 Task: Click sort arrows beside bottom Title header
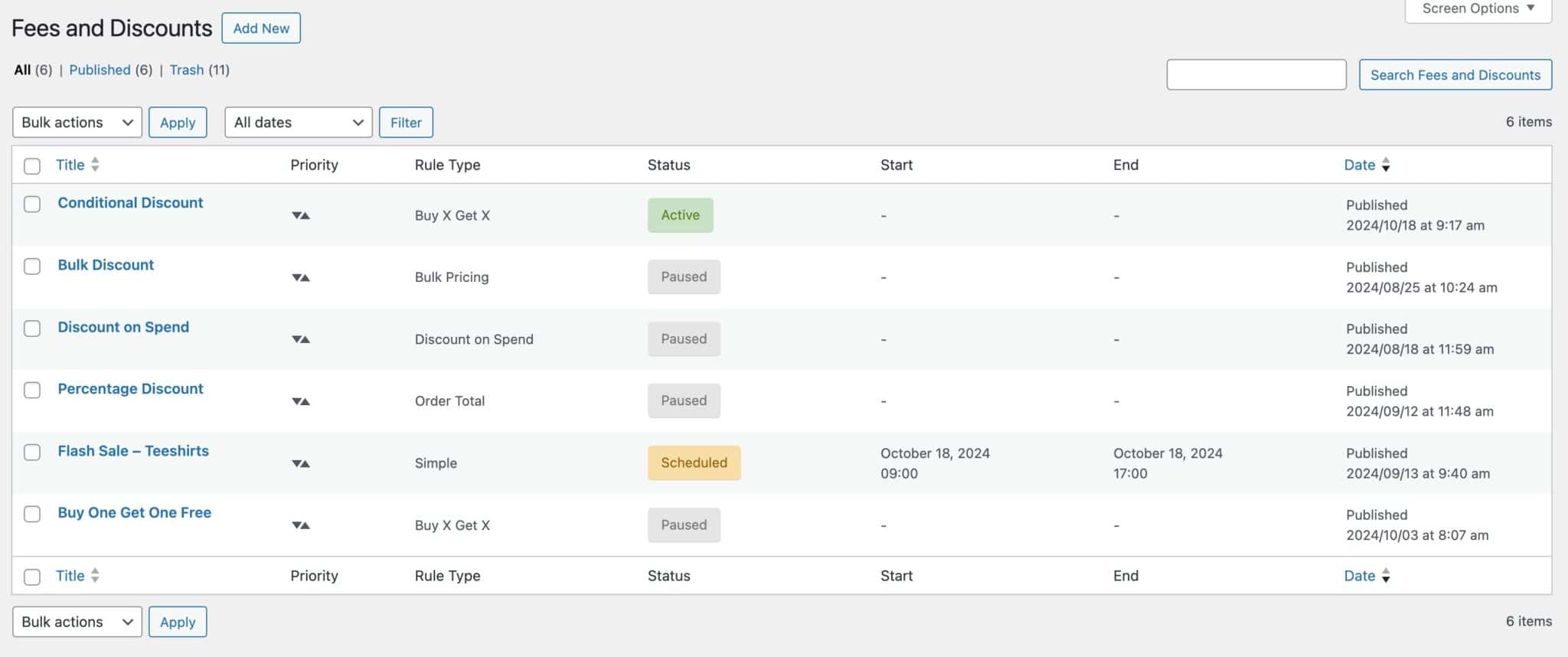[95, 576]
